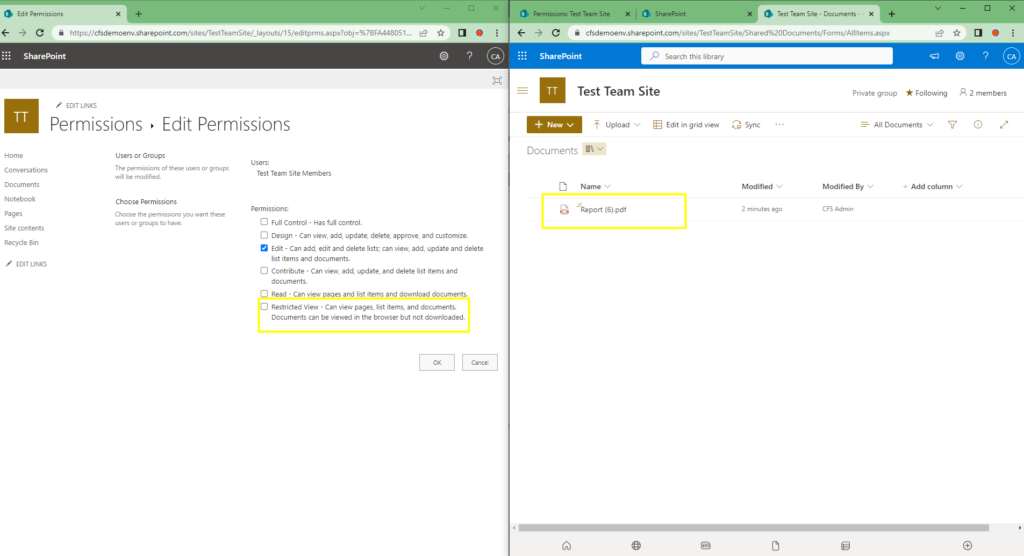Open CA account avatar in left window
The image size is (1024, 556).
495,56
